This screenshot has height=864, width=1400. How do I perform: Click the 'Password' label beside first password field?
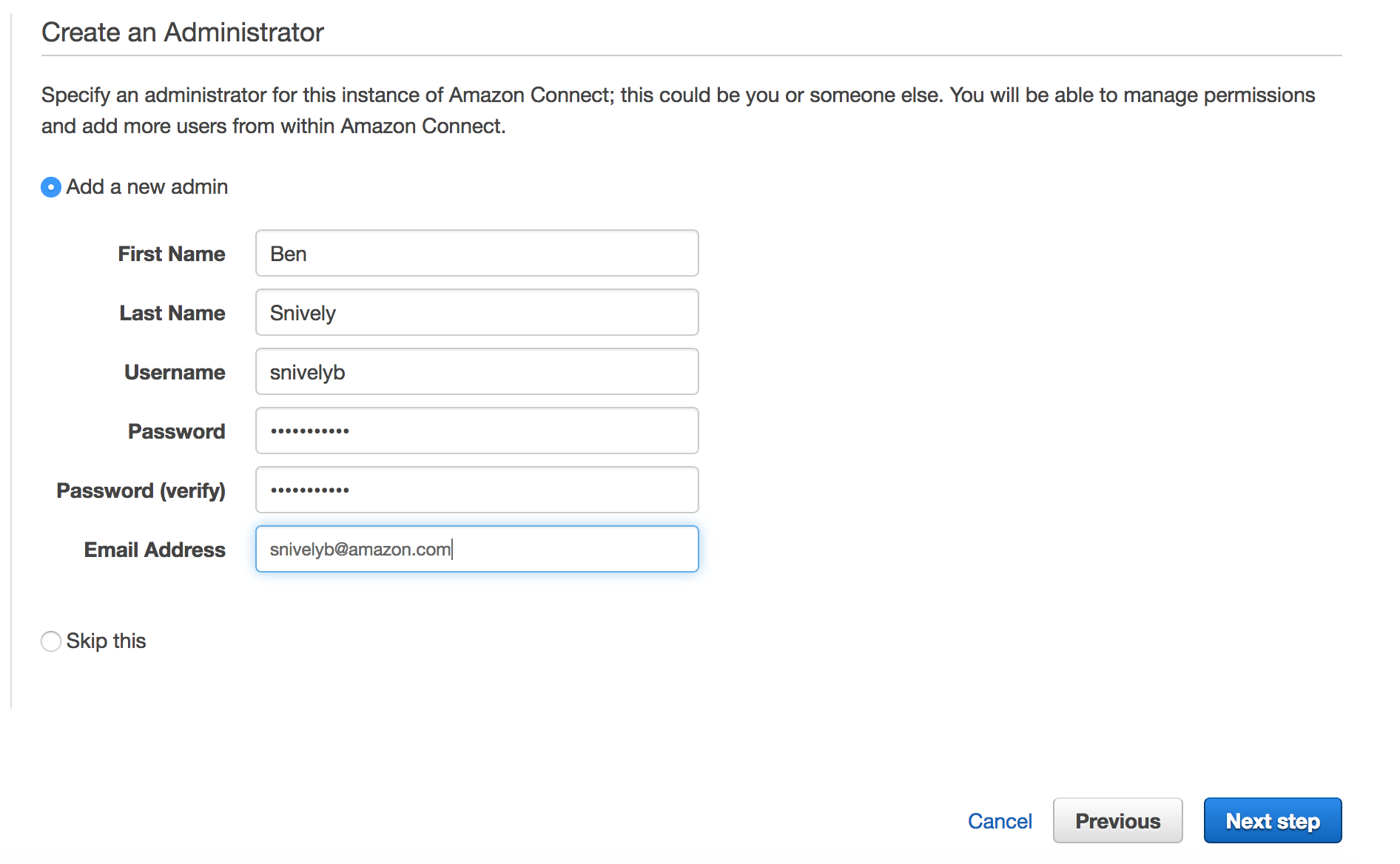pos(177,431)
